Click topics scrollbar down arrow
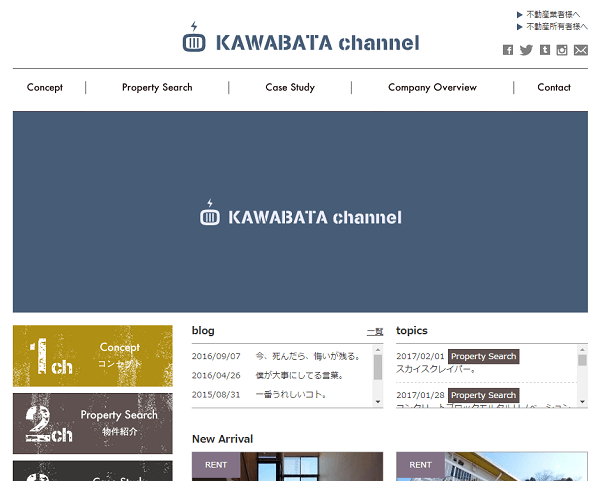 (582, 402)
